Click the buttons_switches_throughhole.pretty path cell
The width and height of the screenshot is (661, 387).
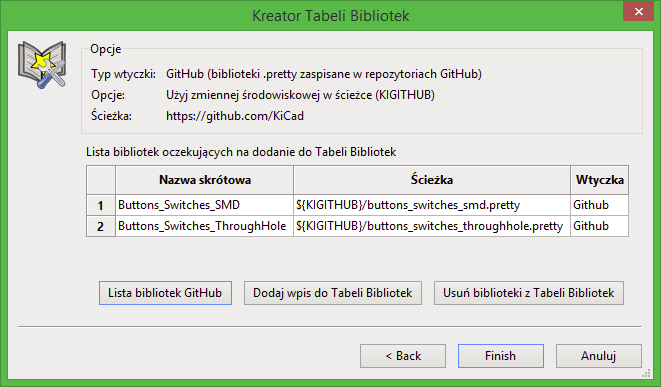click(432, 226)
